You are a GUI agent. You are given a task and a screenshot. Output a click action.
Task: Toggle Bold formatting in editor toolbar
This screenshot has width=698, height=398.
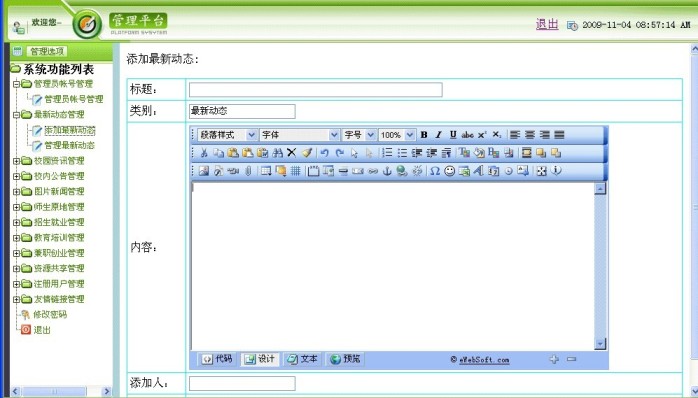424,134
